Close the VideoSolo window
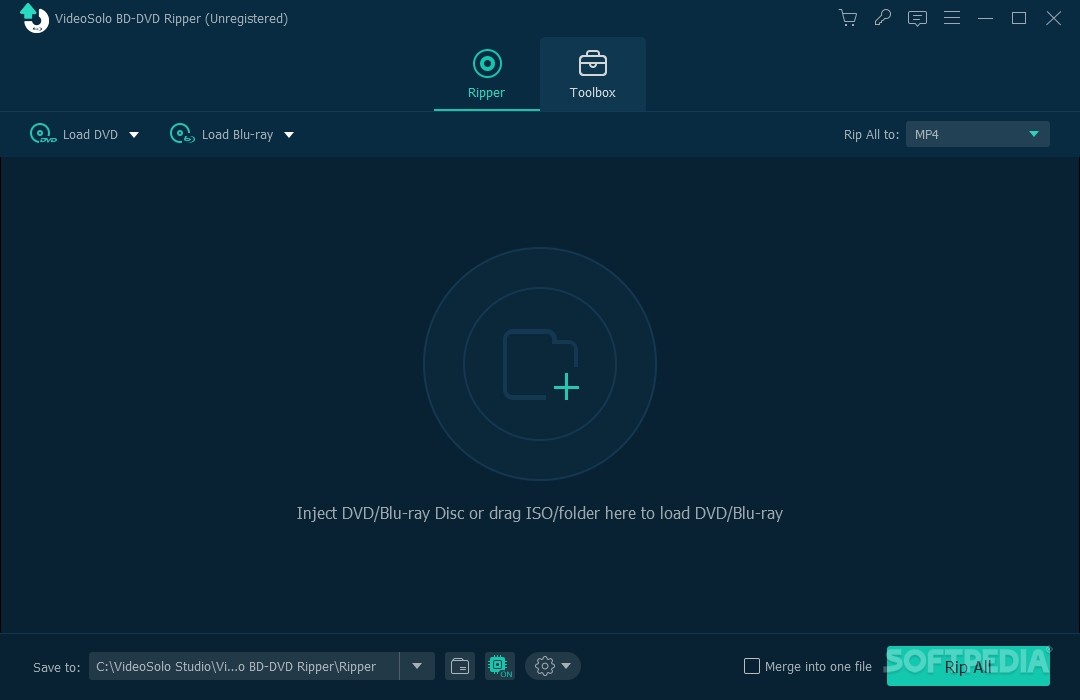Viewport: 1080px width, 700px height. point(1053,19)
